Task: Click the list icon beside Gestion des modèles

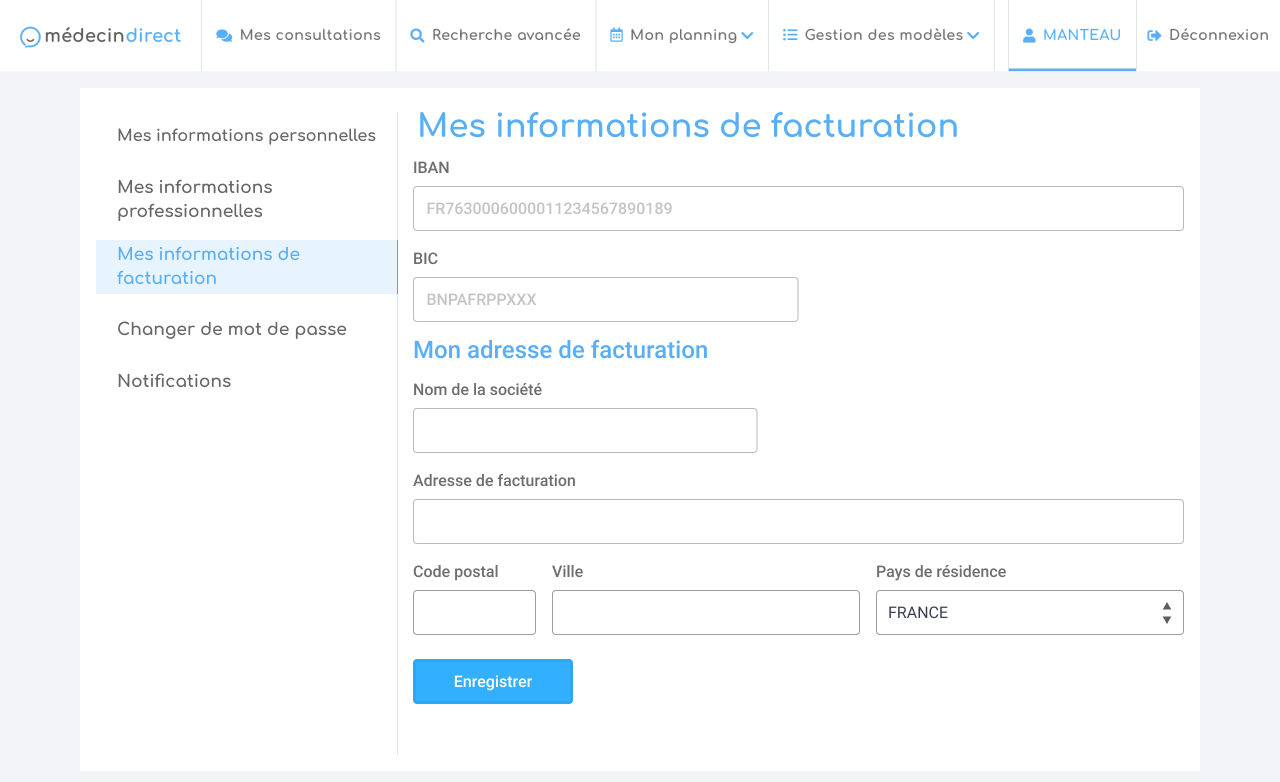Action: (790, 35)
